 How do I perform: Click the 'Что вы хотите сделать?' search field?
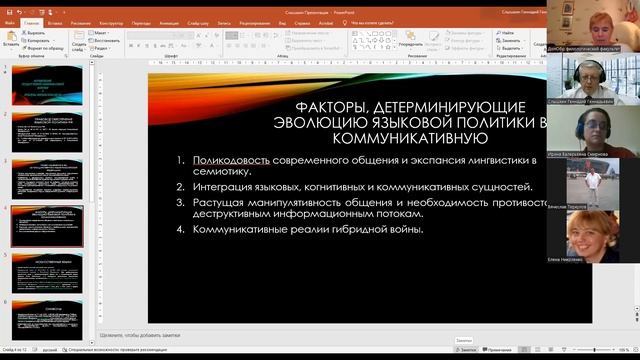coord(372,23)
